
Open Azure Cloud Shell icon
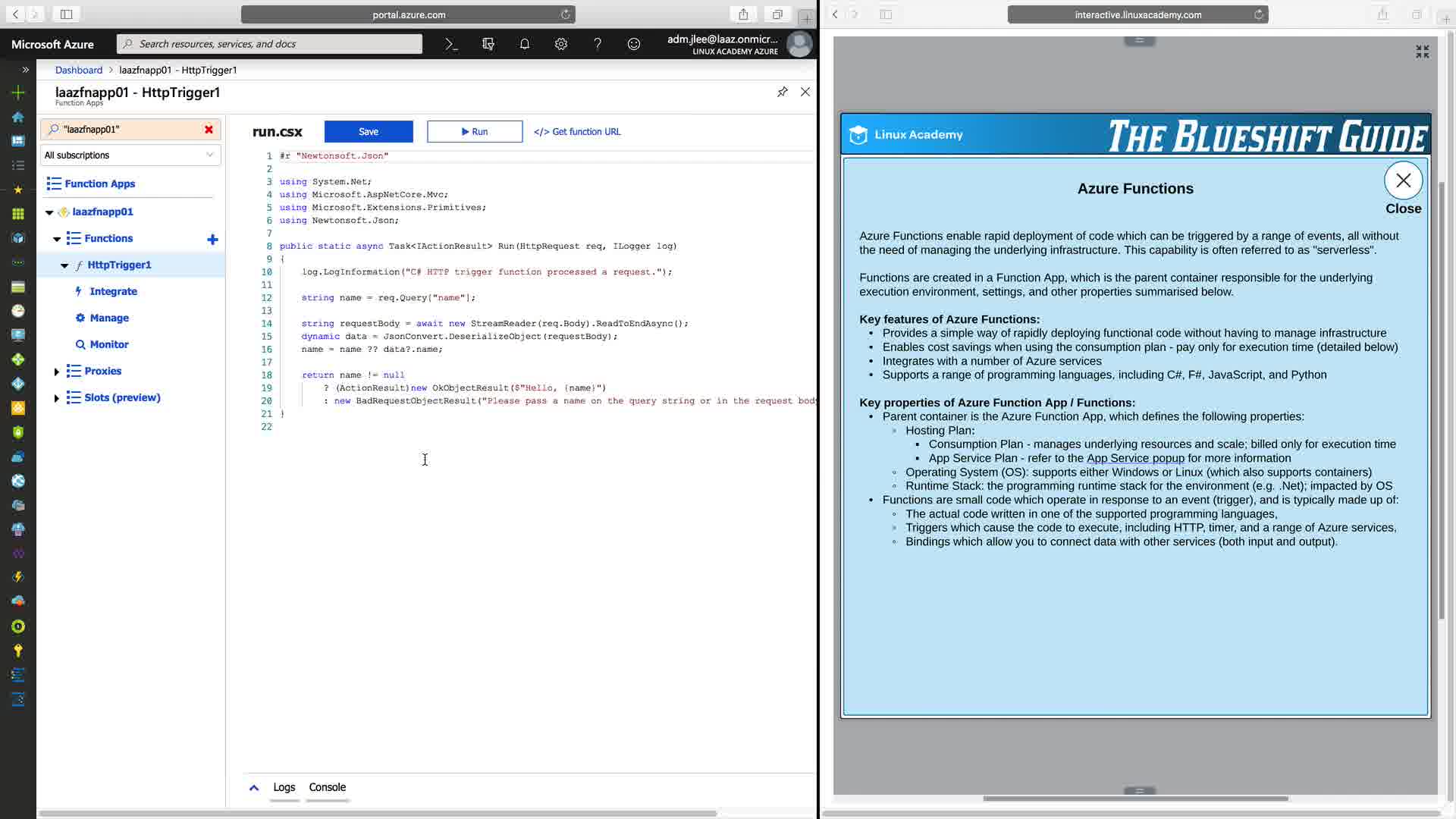click(451, 44)
